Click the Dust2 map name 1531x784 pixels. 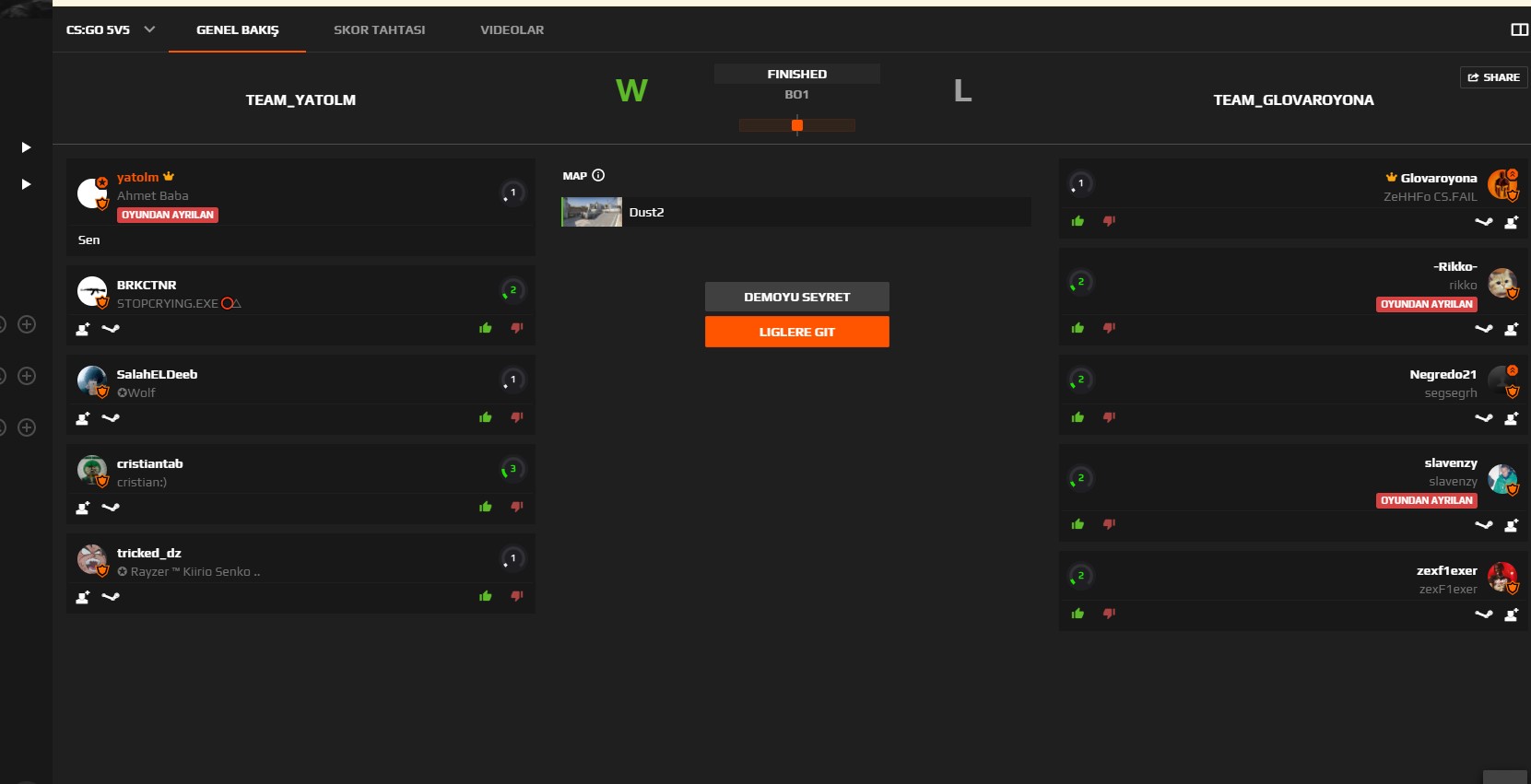[x=646, y=212]
